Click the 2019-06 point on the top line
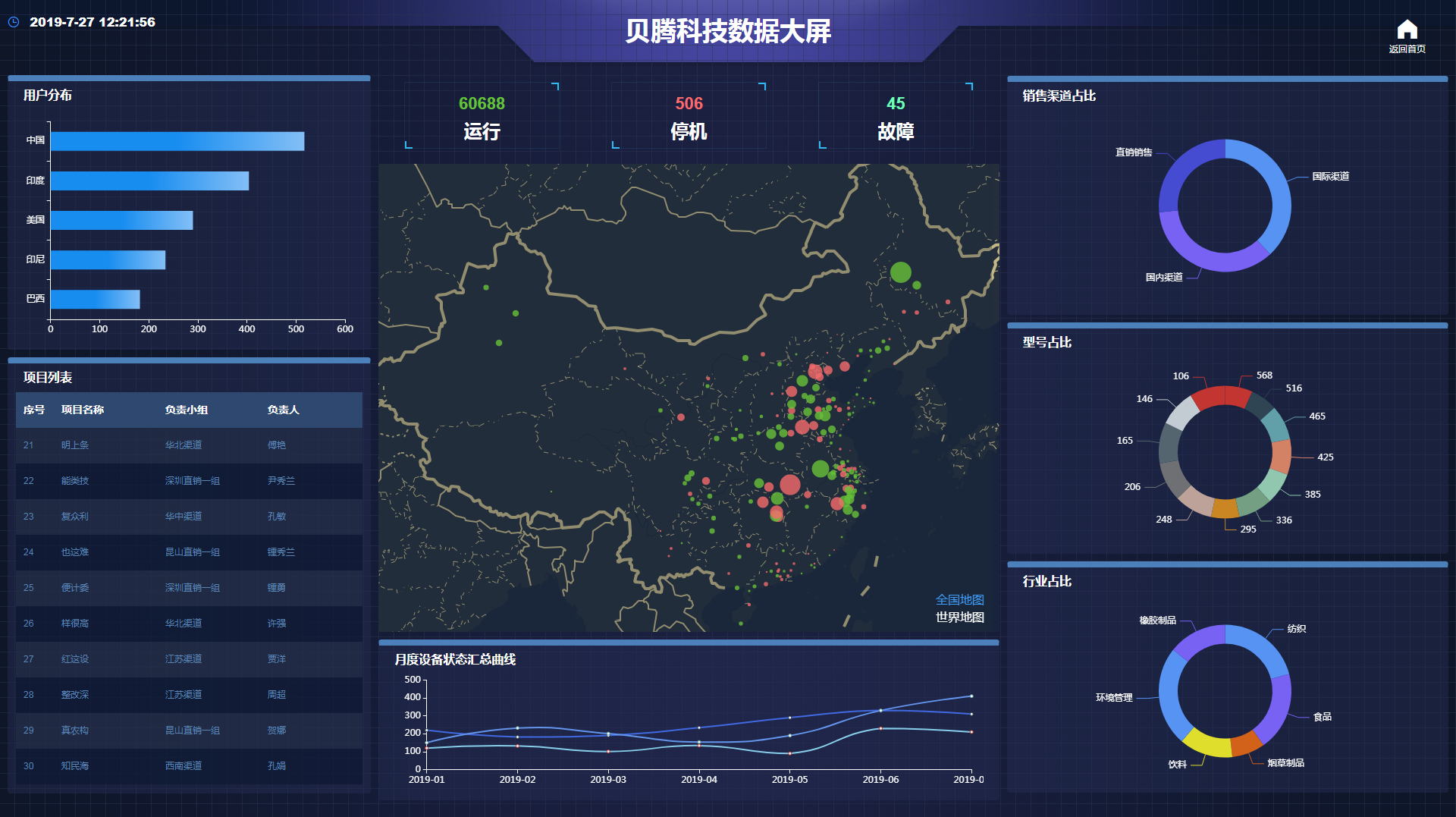The height and width of the screenshot is (817, 1456). [x=880, y=710]
